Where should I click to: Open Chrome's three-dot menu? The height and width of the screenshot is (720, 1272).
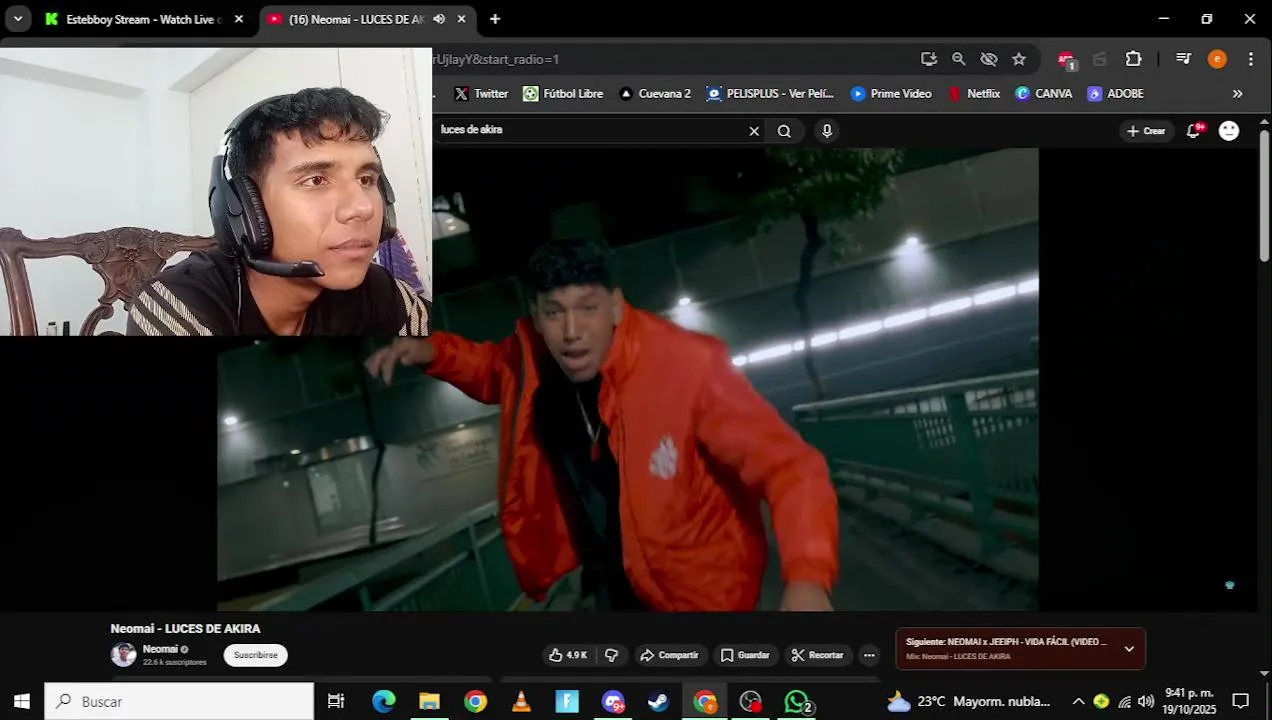[1250, 59]
